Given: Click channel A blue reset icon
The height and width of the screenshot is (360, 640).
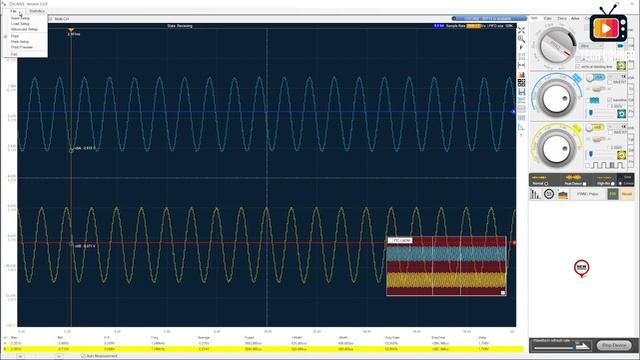Looking at the screenshot, I should click(x=621, y=114).
